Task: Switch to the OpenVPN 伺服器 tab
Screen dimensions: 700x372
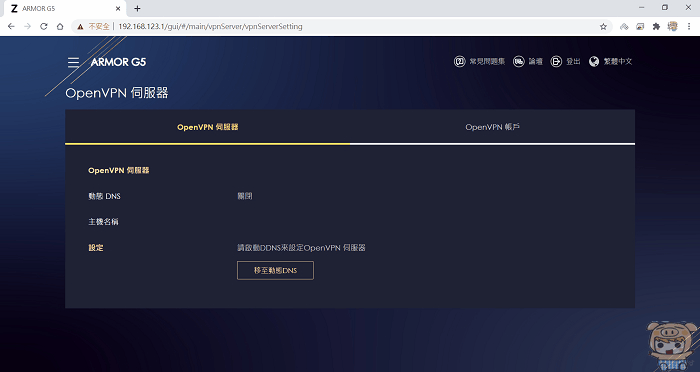Action: tap(208, 127)
